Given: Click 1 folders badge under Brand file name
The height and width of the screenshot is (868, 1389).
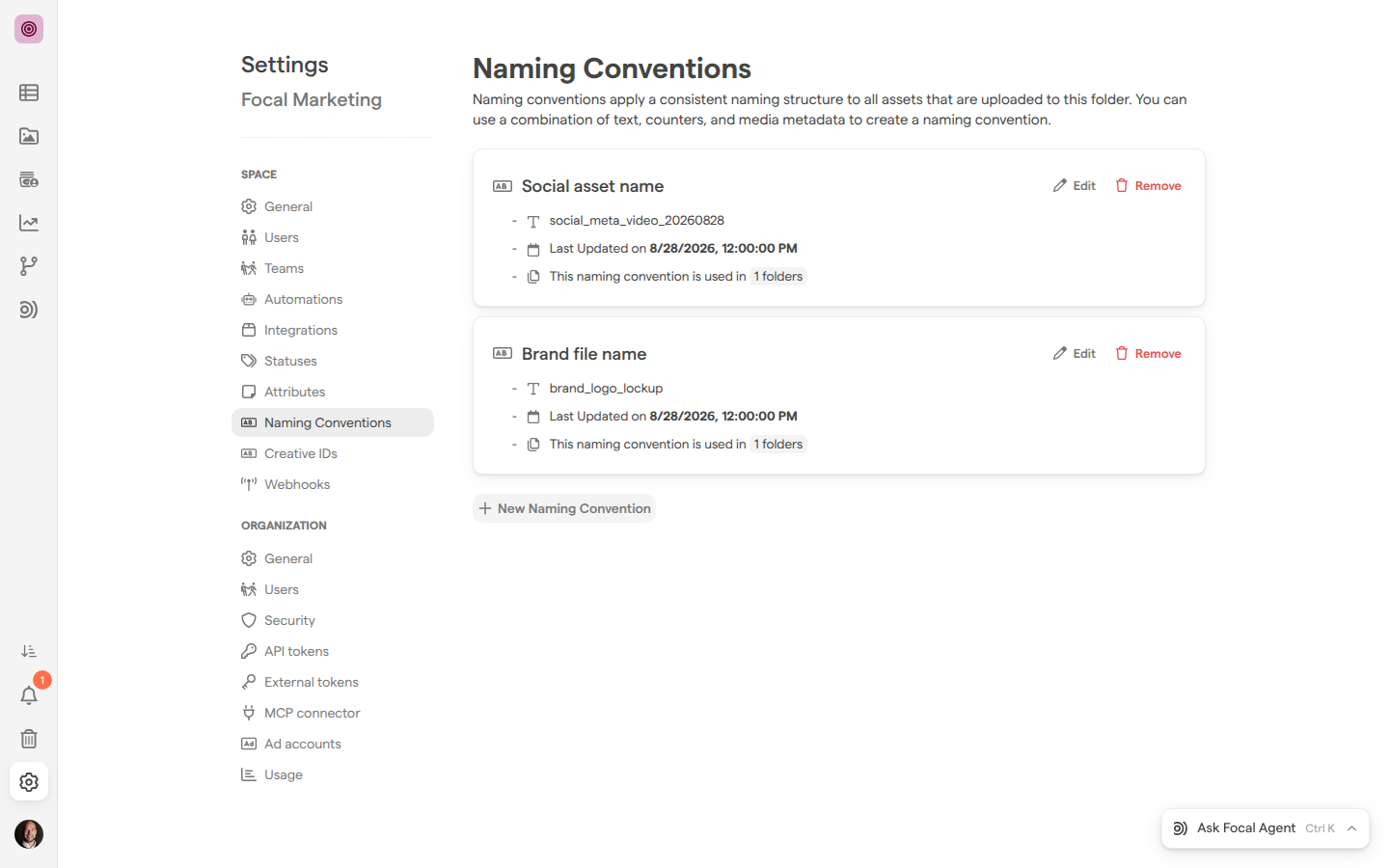Looking at the screenshot, I should [x=778, y=444].
